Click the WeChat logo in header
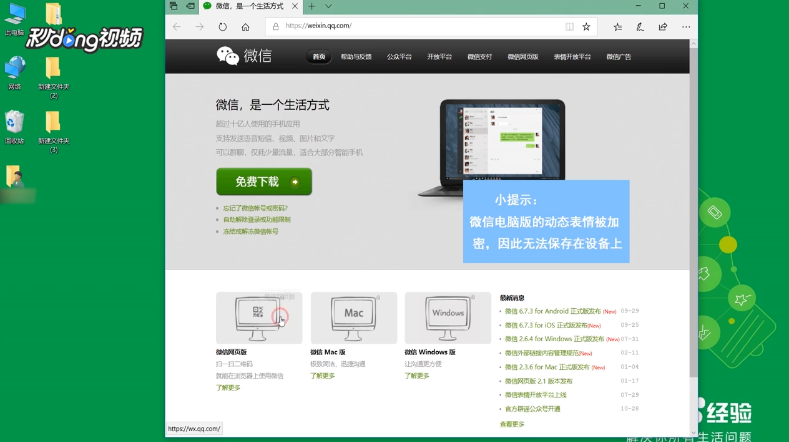Viewport: 789px width, 442px height. (x=244, y=56)
